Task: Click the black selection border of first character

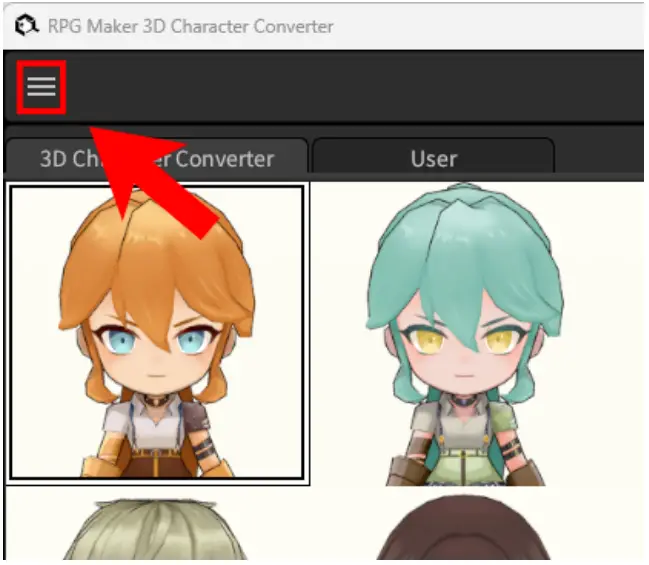Action: (x=11, y=332)
